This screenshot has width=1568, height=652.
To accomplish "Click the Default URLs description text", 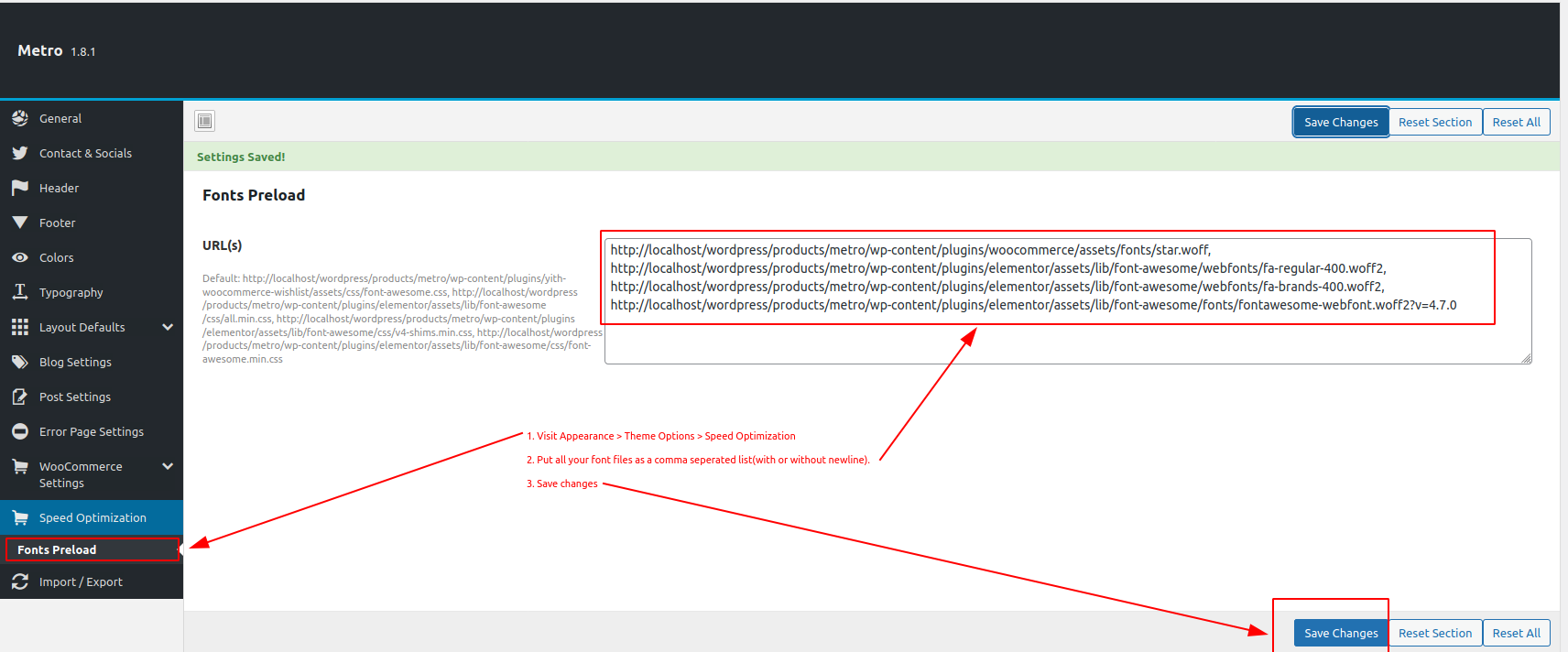I will pyautogui.click(x=402, y=319).
